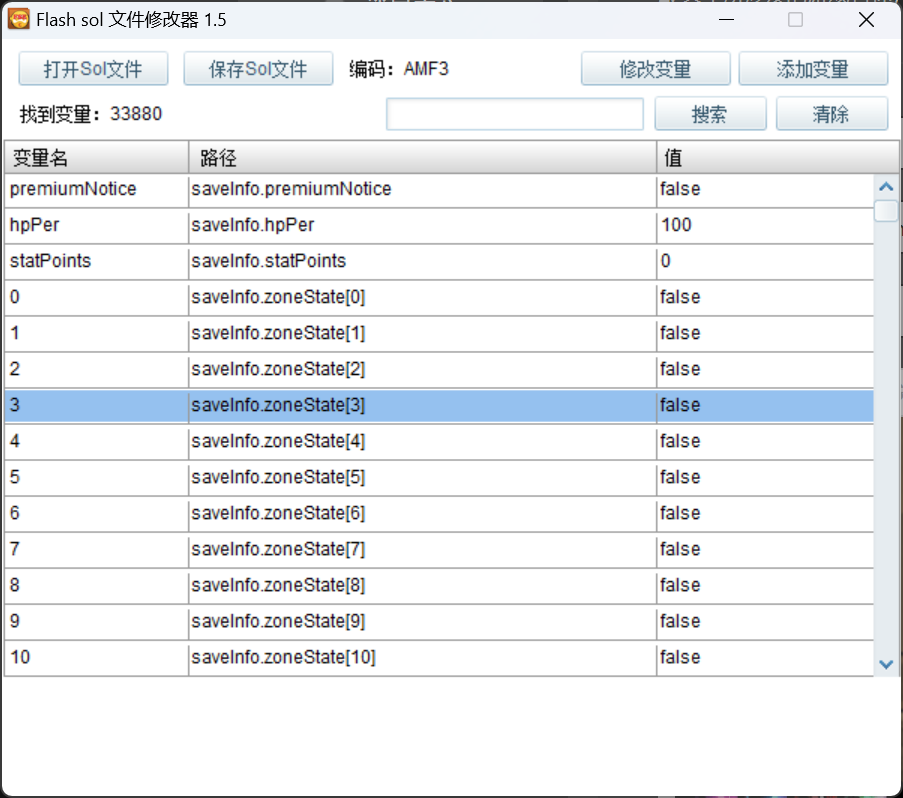903x798 pixels.
Task: Maximize the Flash sol window
Action: click(795, 19)
